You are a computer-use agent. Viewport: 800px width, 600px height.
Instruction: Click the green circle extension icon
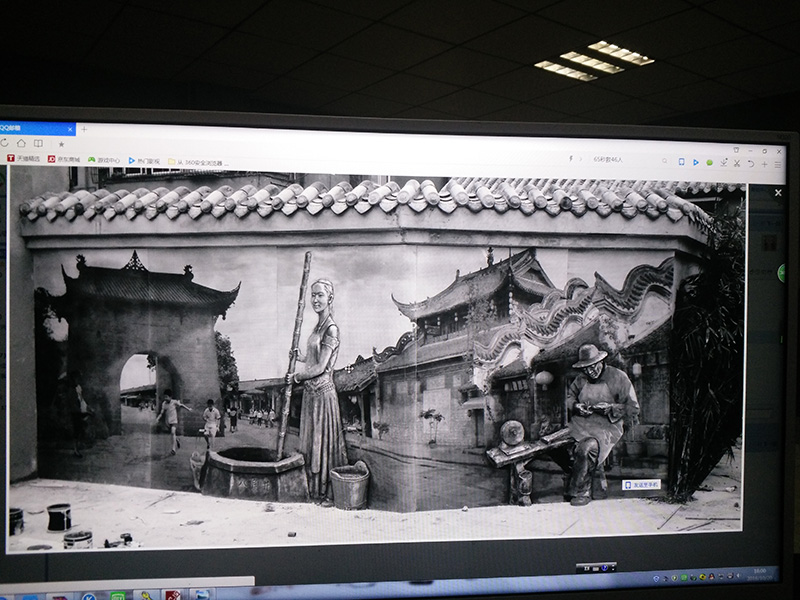click(709, 162)
